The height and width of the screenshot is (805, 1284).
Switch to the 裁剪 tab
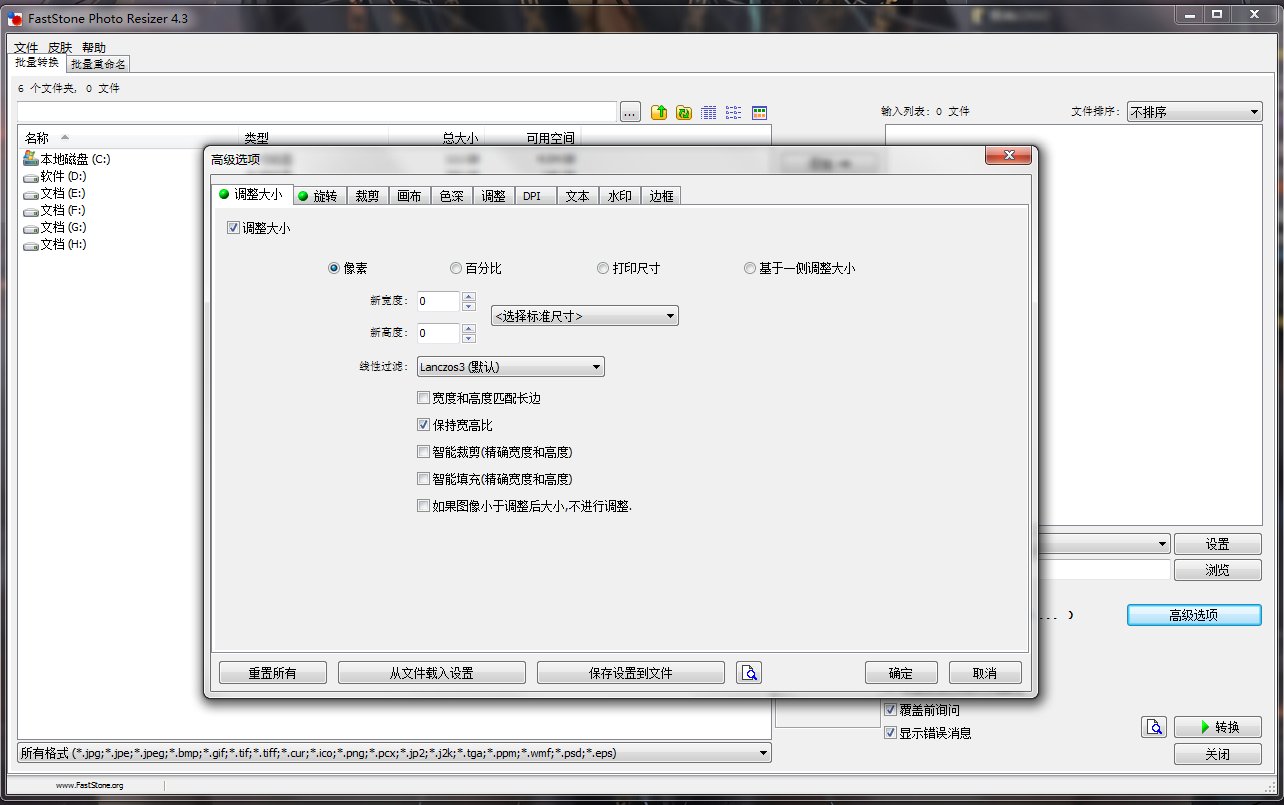tap(367, 196)
